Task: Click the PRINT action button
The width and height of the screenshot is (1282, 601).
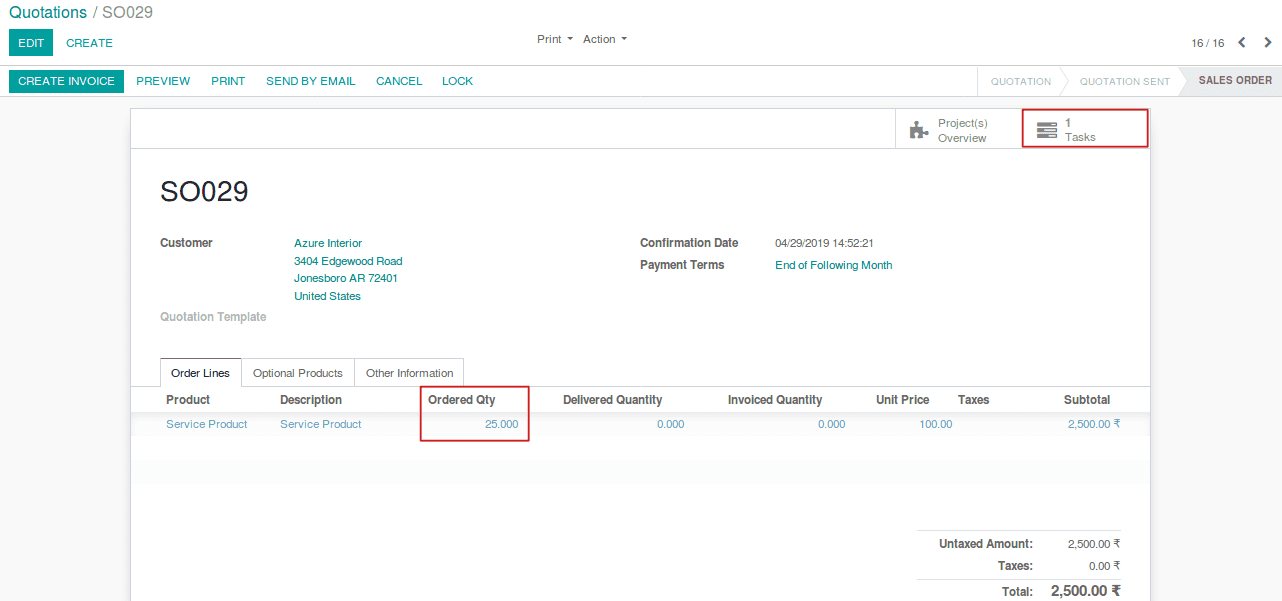Action: (228, 81)
